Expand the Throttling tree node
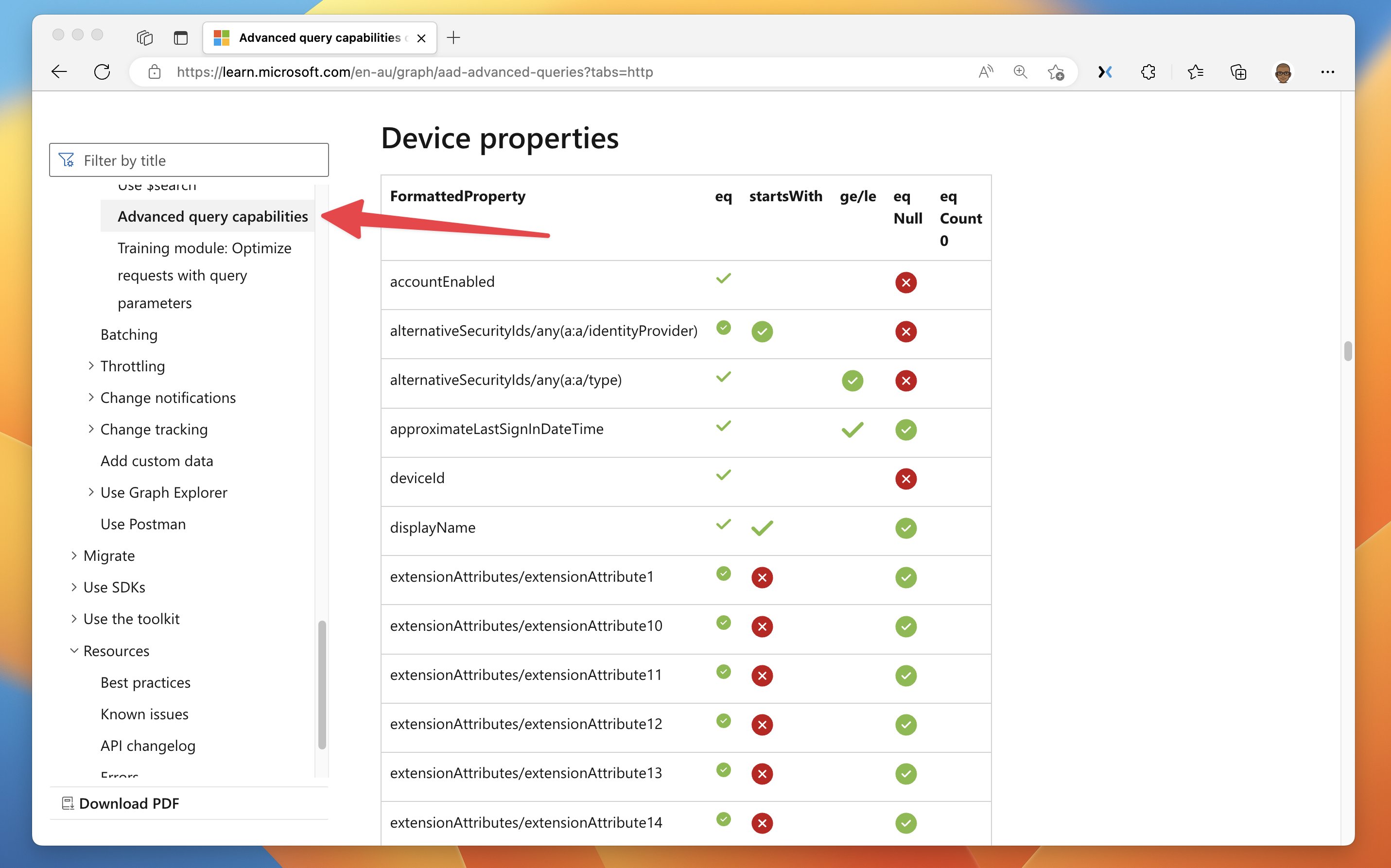Screen dimensions: 1391x868 pyautogui.click(x=91, y=365)
